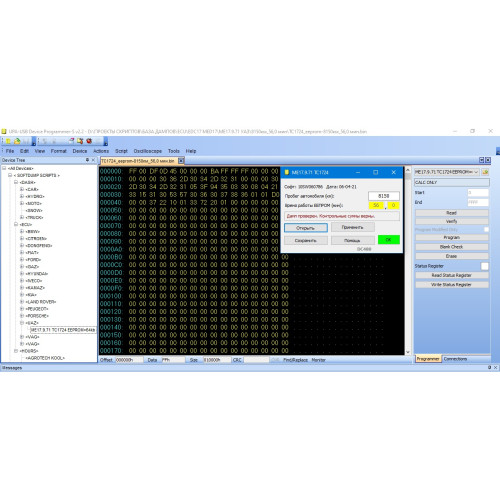The image size is (500, 500).
Task: Click the red bug debug toolbar icon
Action: point(89,141)
